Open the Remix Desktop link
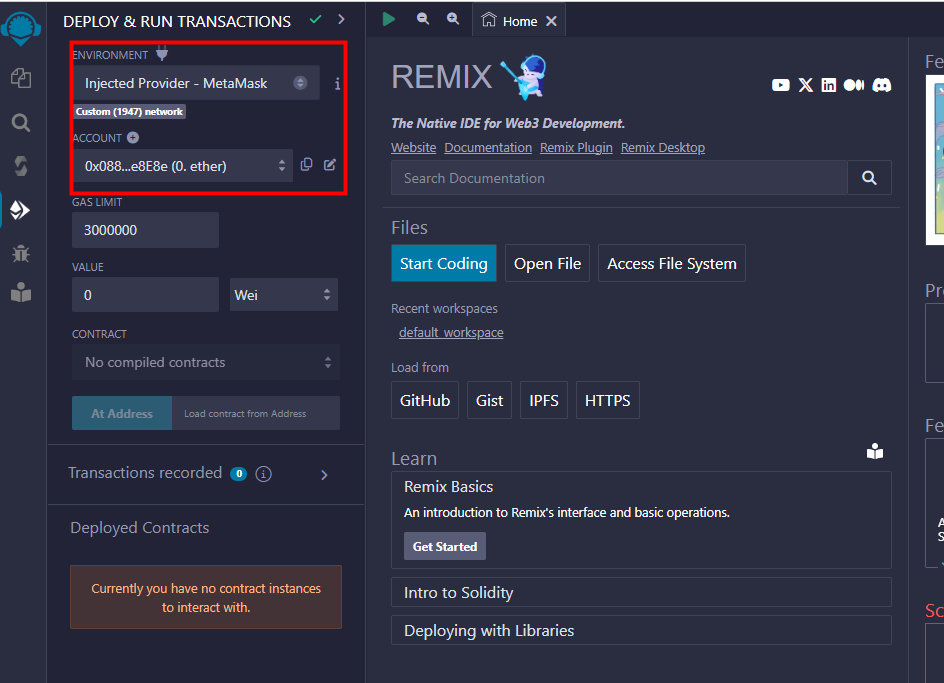Image resolution: width=944 pixels, height=683 pixels. coord(663,148)
